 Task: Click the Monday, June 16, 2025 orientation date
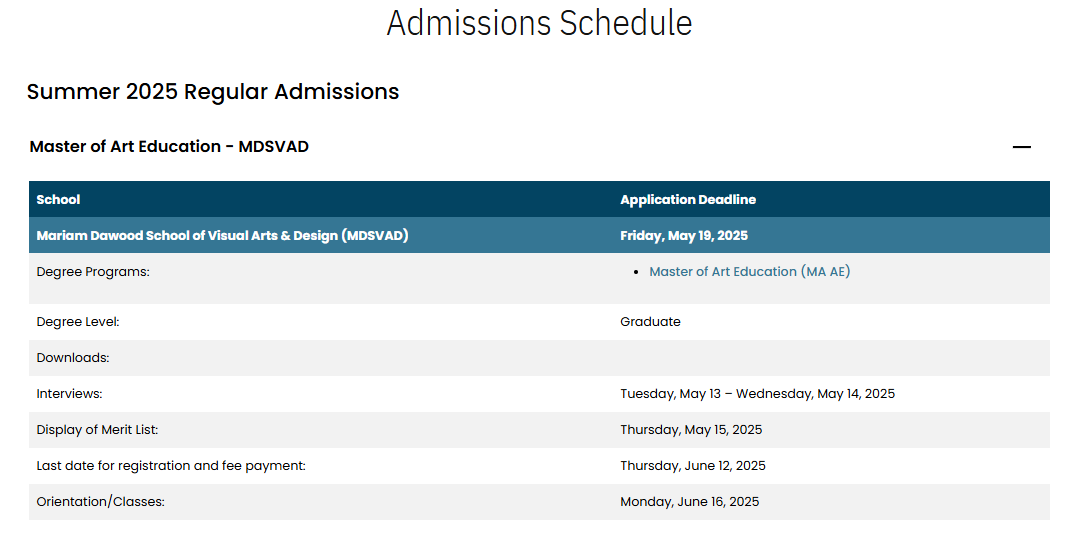click(689, 502)
